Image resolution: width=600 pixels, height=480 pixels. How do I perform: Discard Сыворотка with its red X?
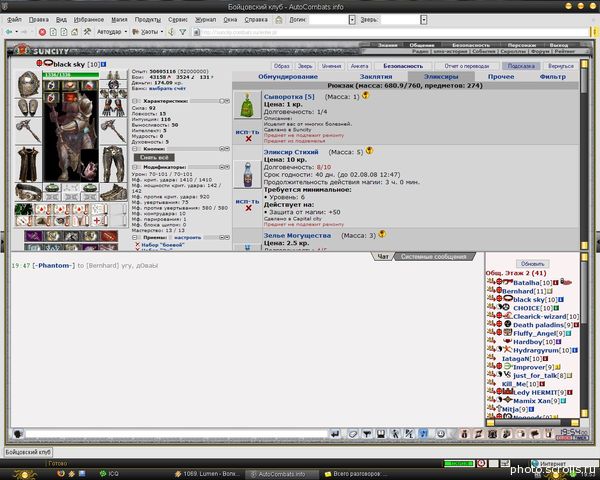(248, 139)
